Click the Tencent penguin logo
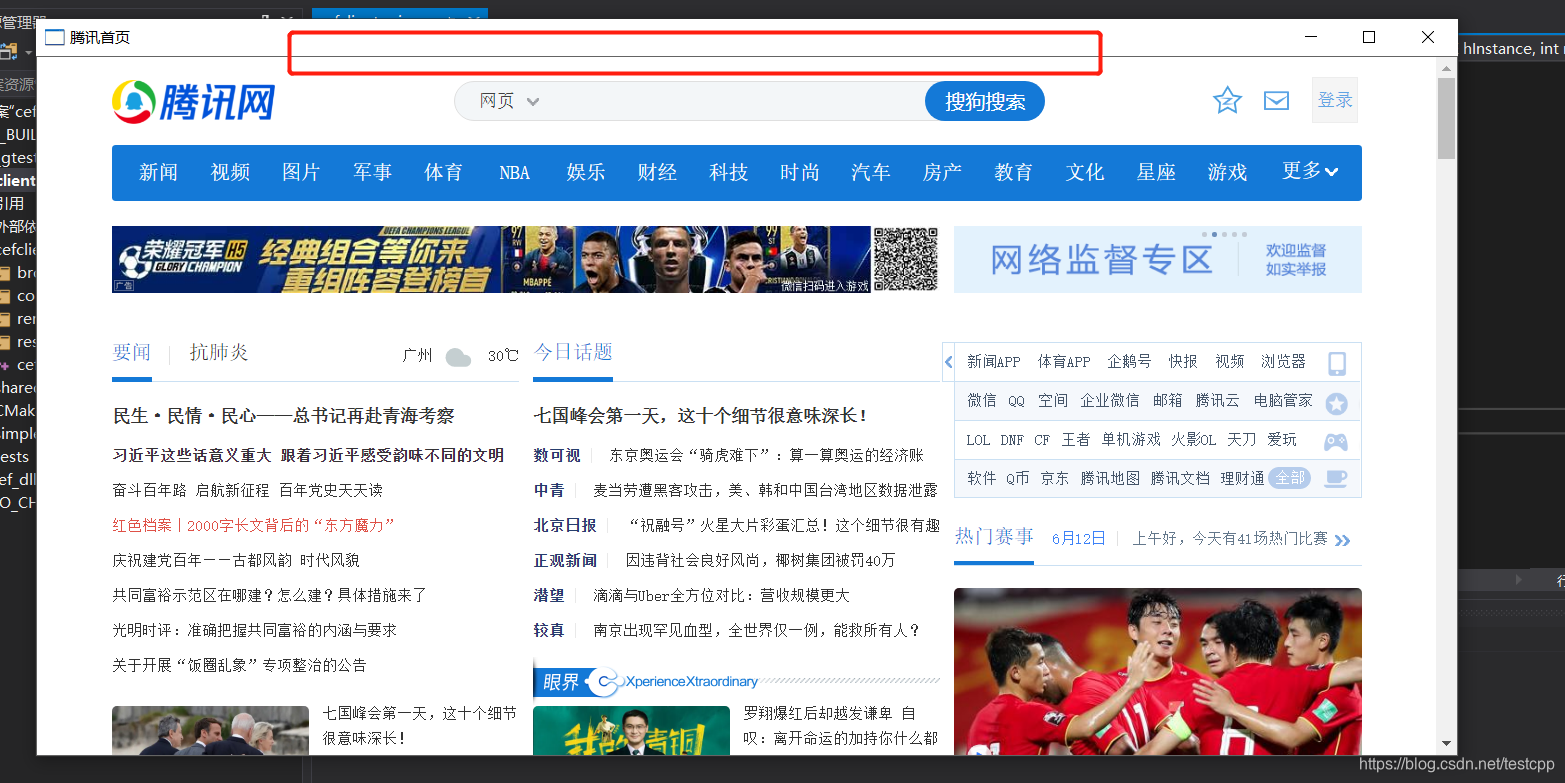Screen dimensions: 1565x783 point(133,101)
